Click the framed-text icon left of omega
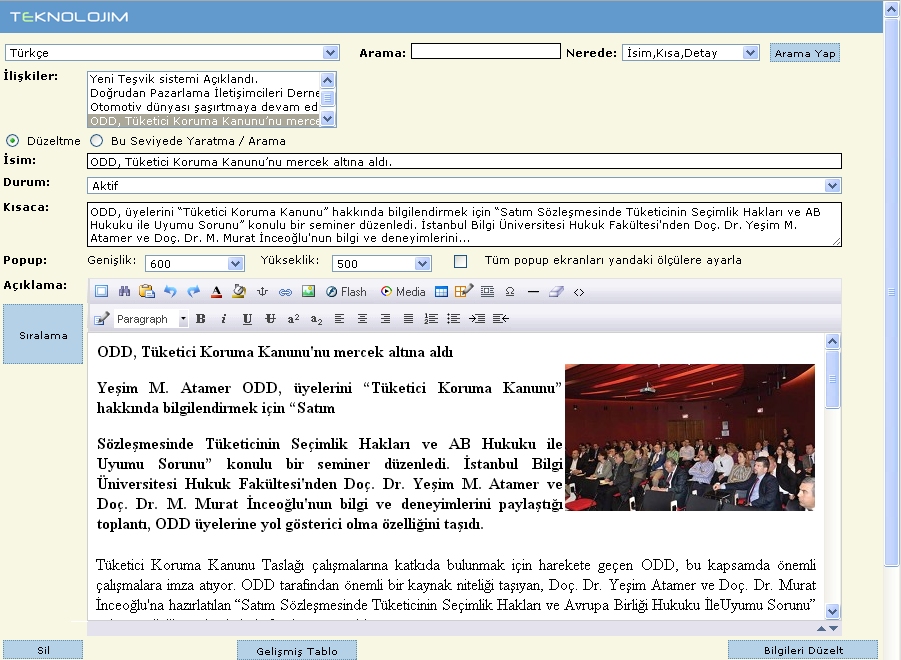 [x=487, y=292]
